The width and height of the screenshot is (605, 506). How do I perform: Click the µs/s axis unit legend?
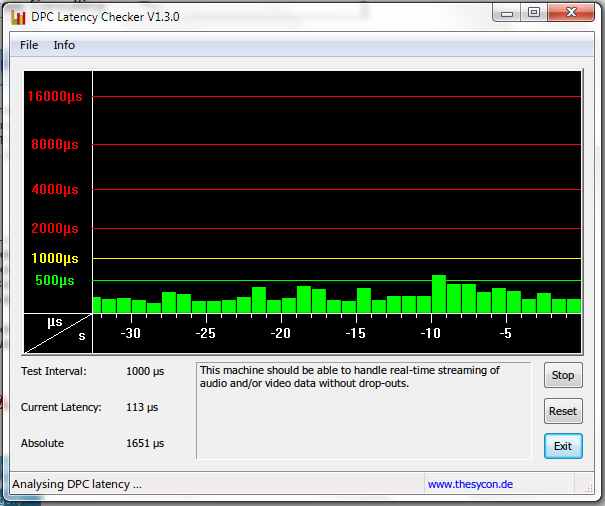point(58,333)
